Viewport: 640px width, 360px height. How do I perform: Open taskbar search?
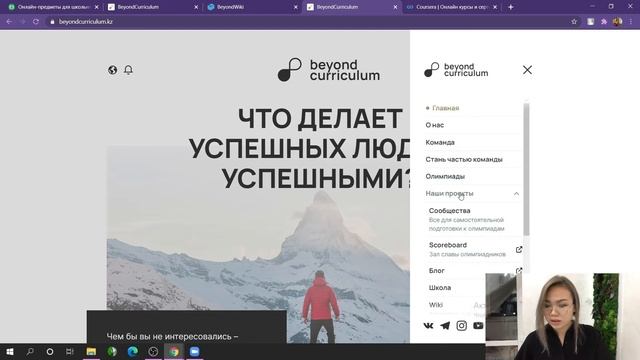click(30, 351)
